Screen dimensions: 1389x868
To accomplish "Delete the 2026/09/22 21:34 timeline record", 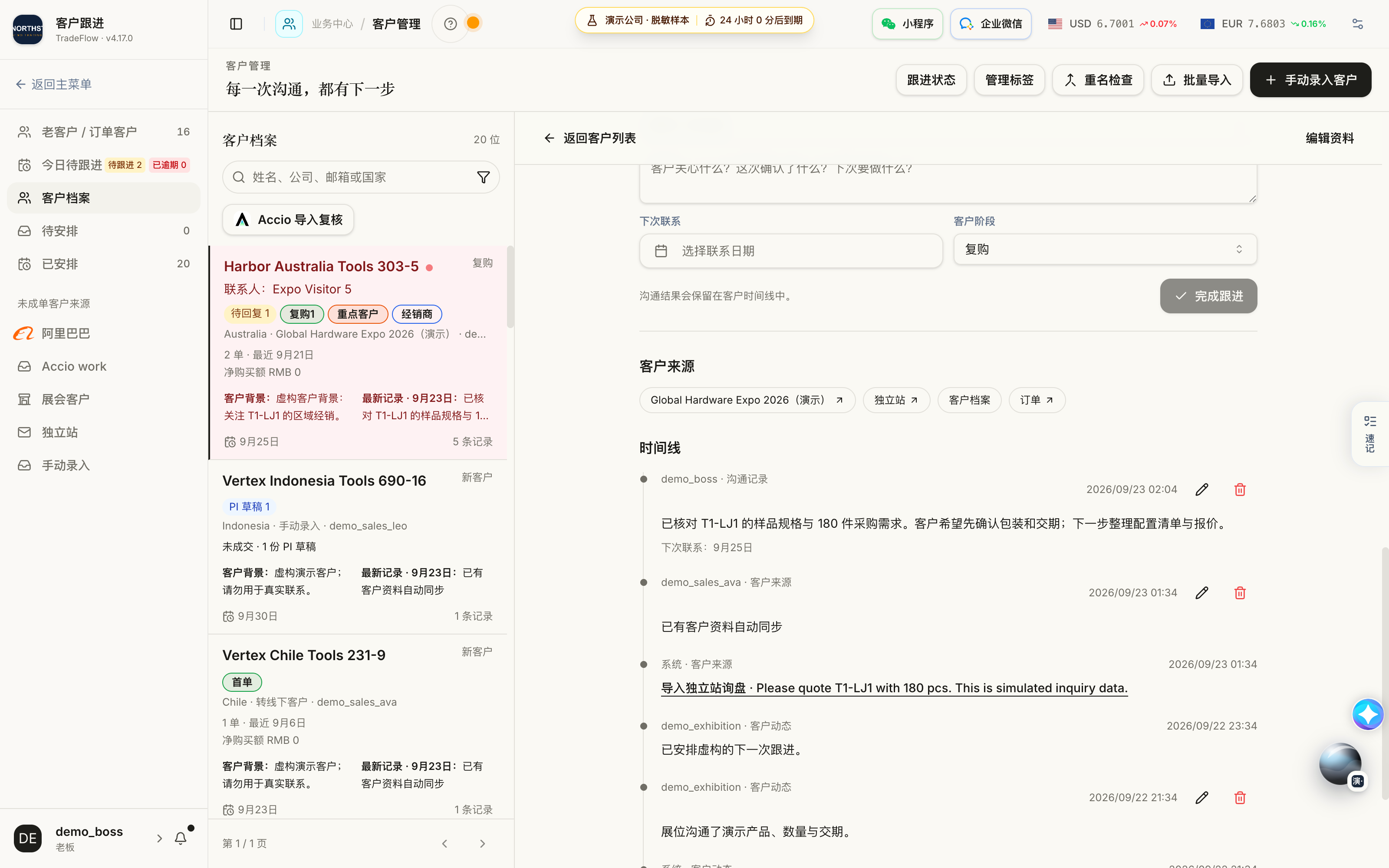I will click(x=1240, y=798).
